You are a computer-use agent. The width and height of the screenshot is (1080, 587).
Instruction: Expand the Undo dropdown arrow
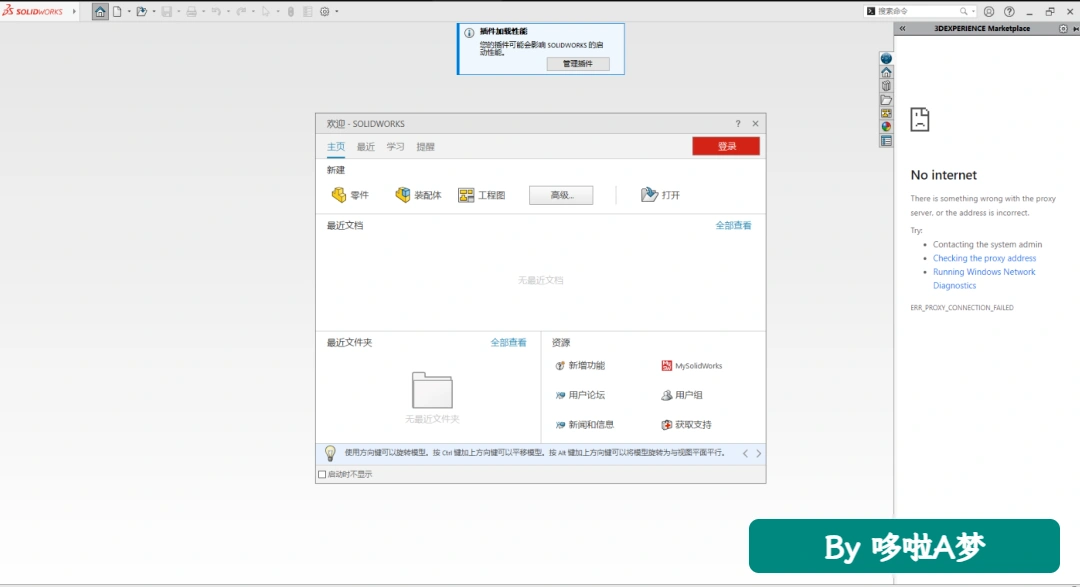point(228,12)
